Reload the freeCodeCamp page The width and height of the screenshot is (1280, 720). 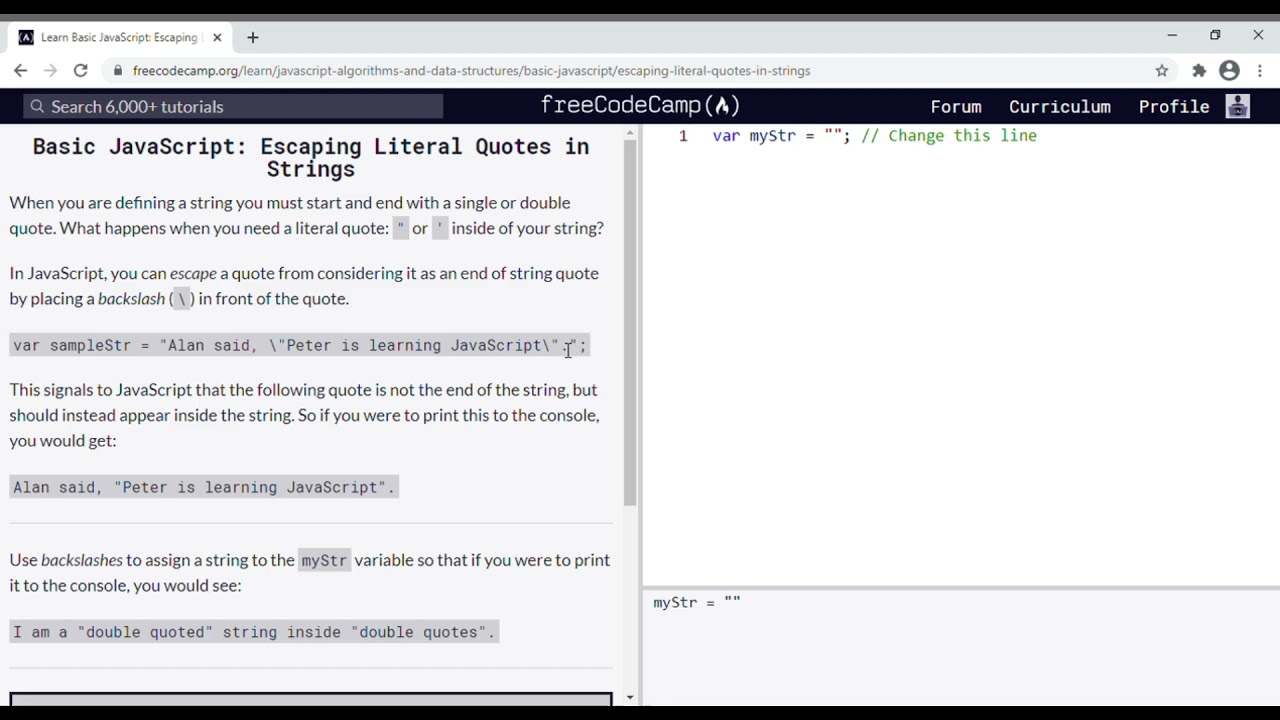(81, 71)
